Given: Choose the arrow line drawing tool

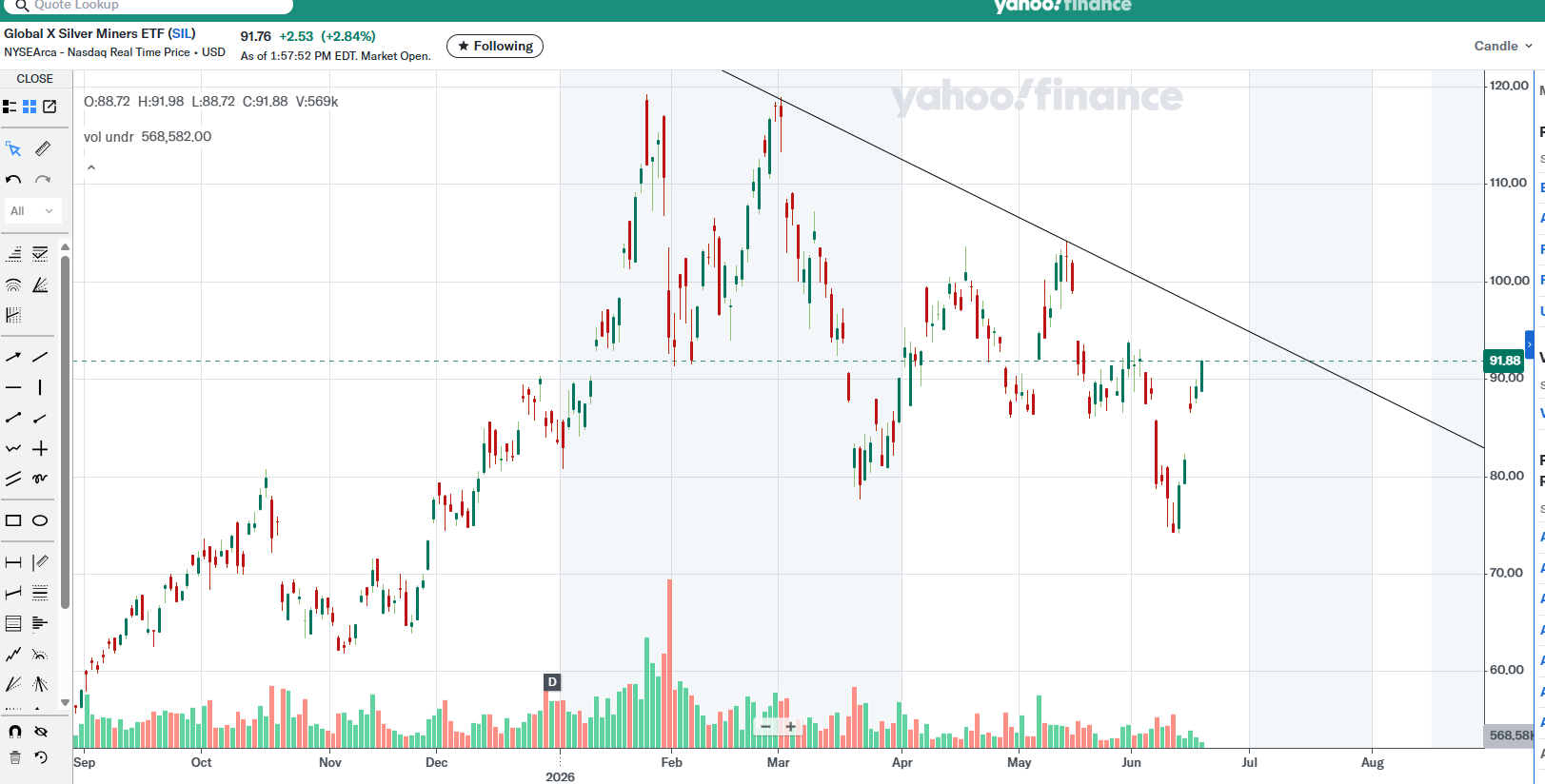Looking at the screenshot, I should (13, 357).
